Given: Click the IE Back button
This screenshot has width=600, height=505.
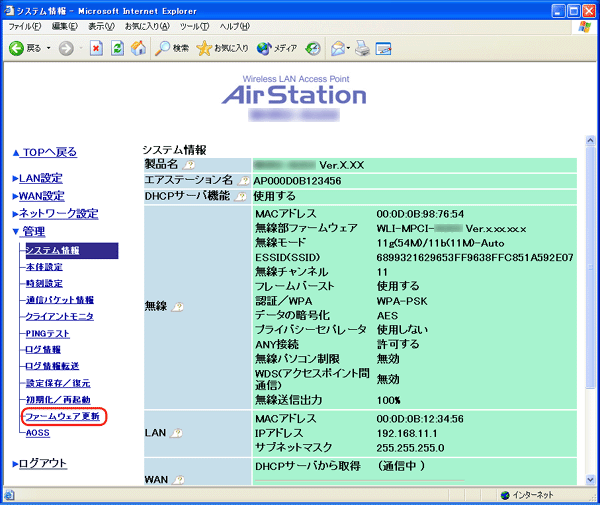Looking at the screenshot, I should point(24,48).
